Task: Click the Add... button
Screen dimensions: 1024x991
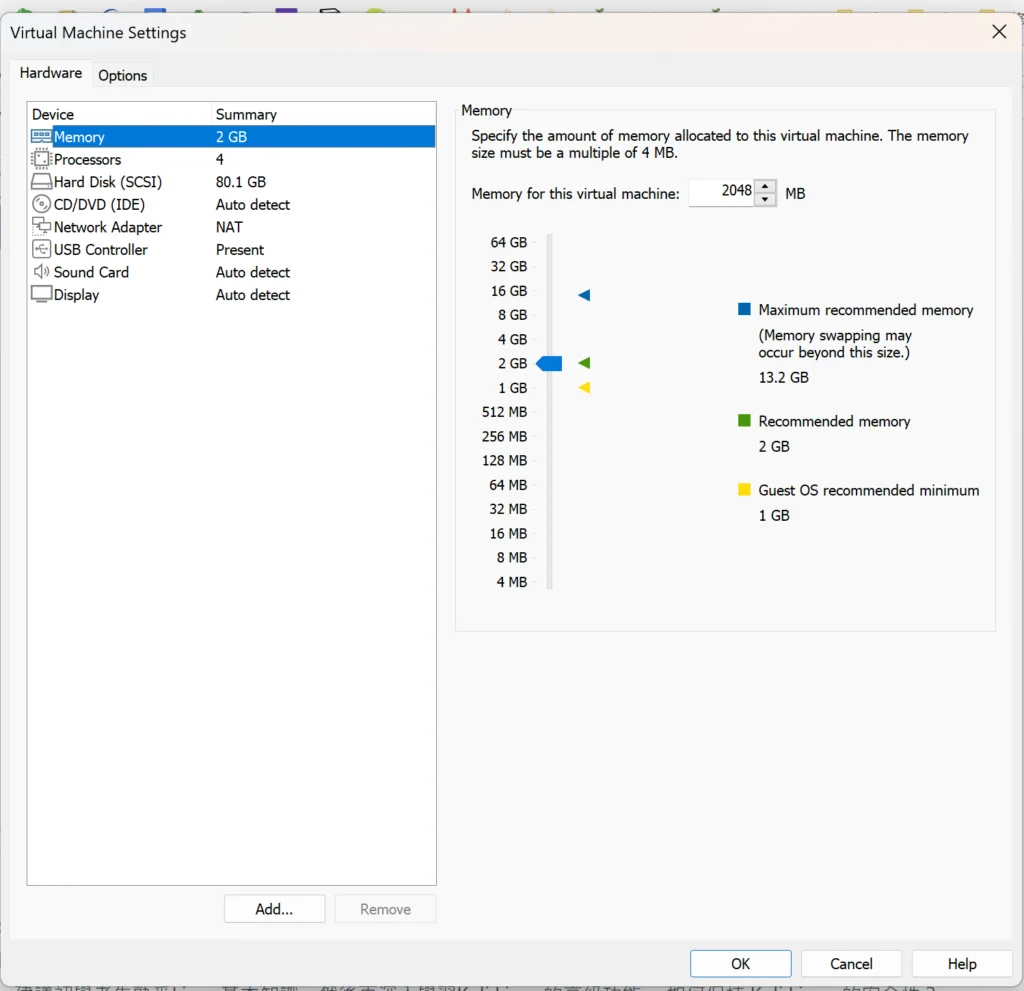Action: click(x=274, y=909)
